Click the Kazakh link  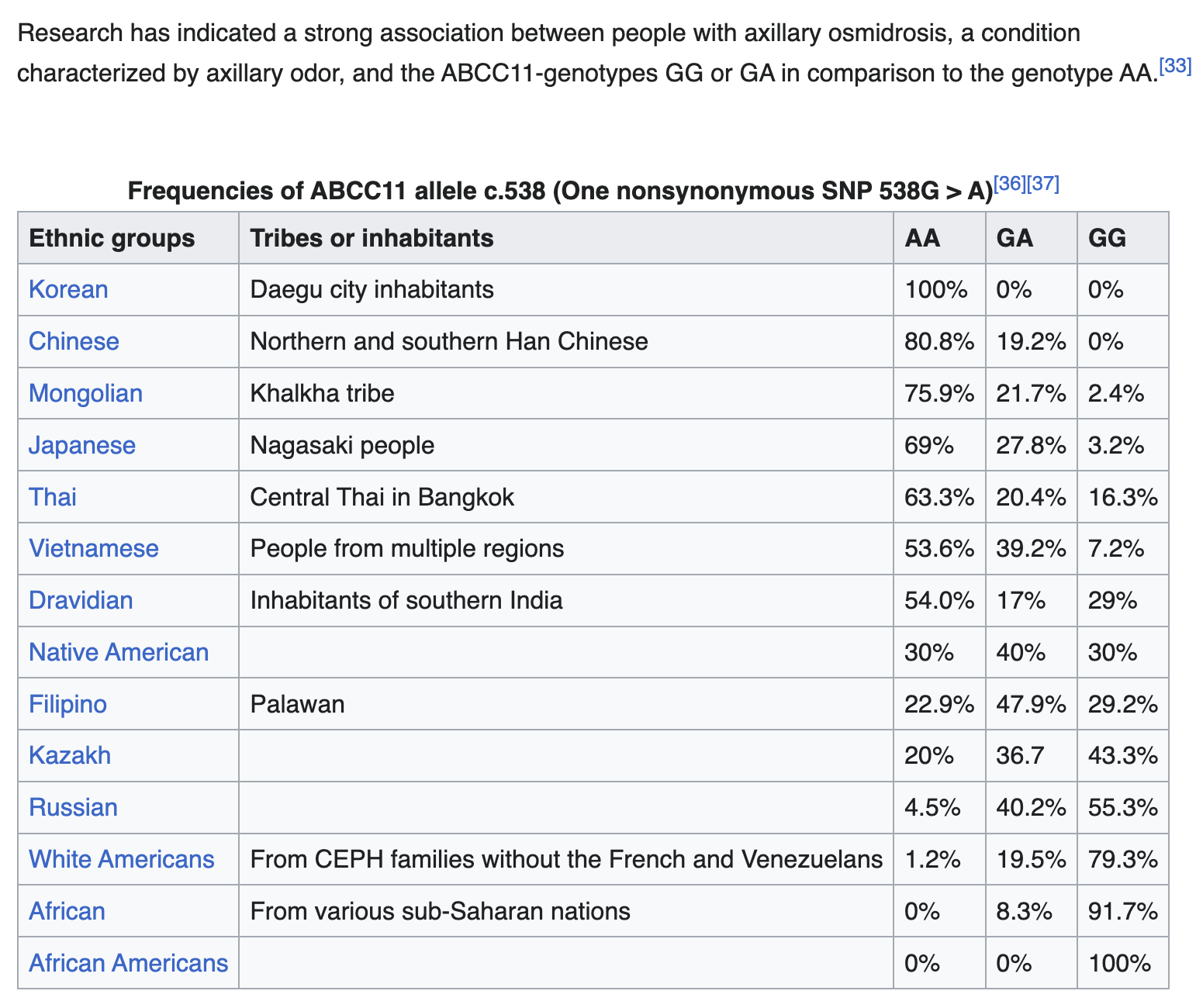pyautogui.click(x=70, y=755)
